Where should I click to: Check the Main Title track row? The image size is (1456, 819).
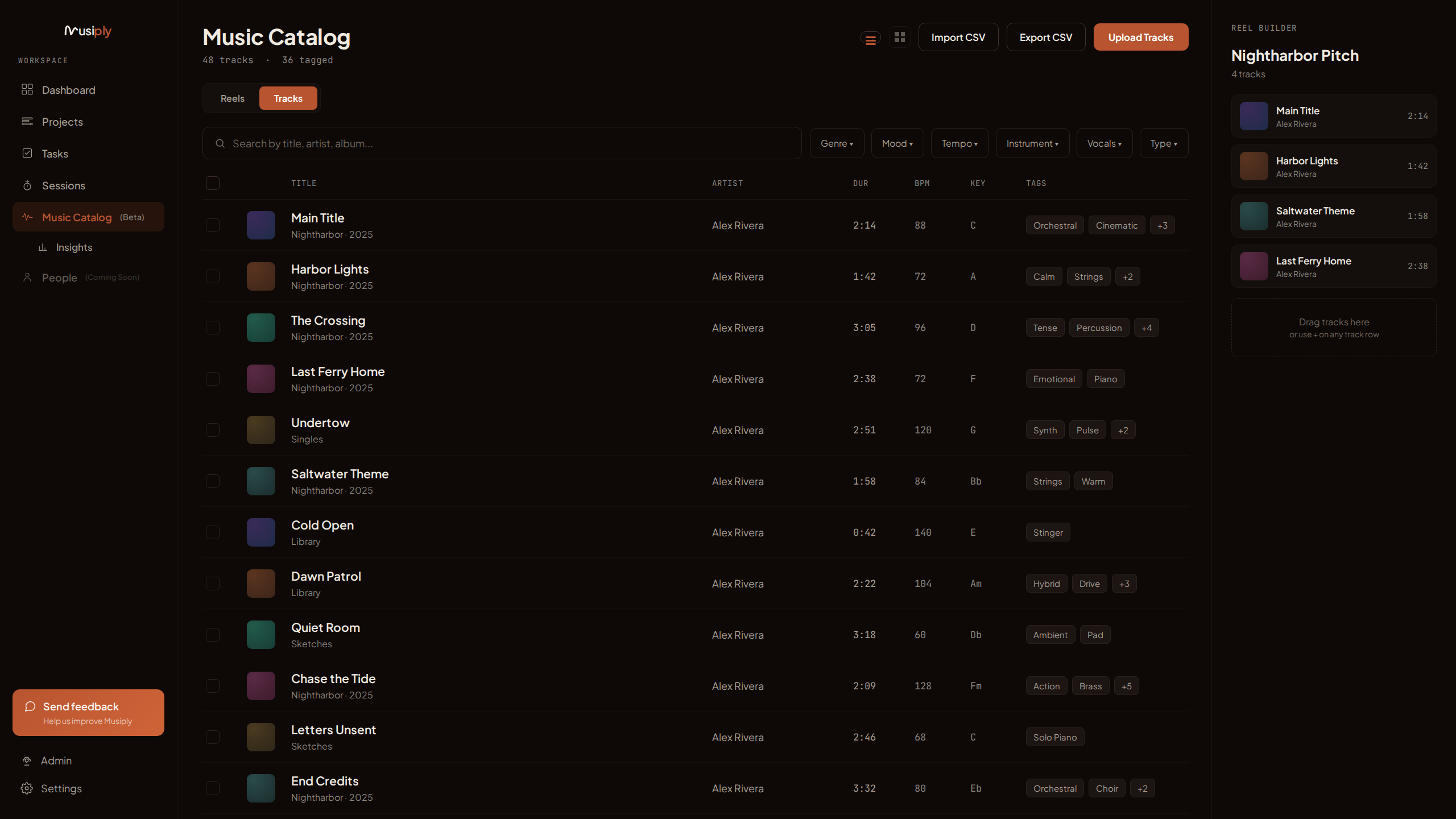(x=213, y=225)
